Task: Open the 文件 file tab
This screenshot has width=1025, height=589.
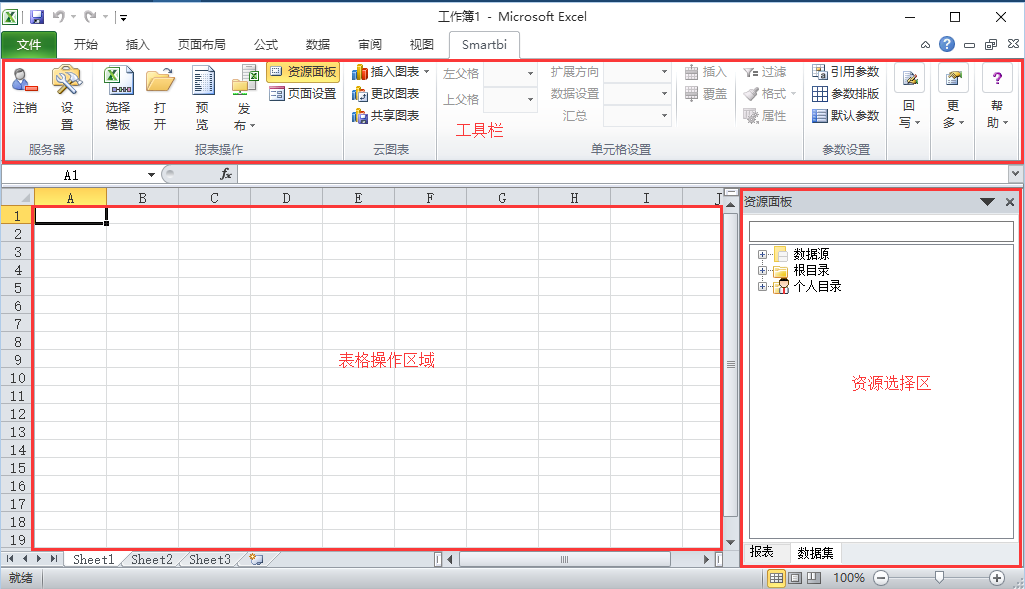Action: point(29,44)
